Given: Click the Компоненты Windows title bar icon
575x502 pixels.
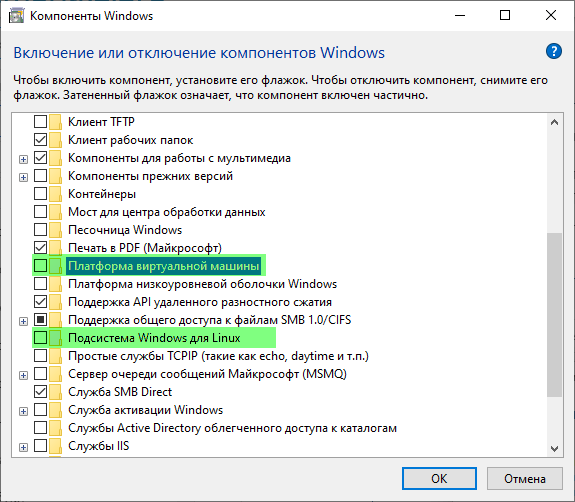Looking at the screenshot, I should tap(16, 16).
